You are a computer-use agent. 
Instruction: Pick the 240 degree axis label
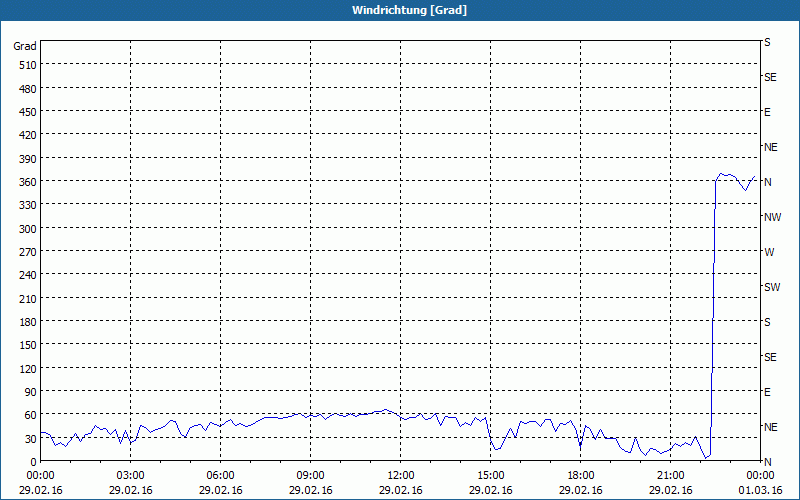[x=29, y=275]
